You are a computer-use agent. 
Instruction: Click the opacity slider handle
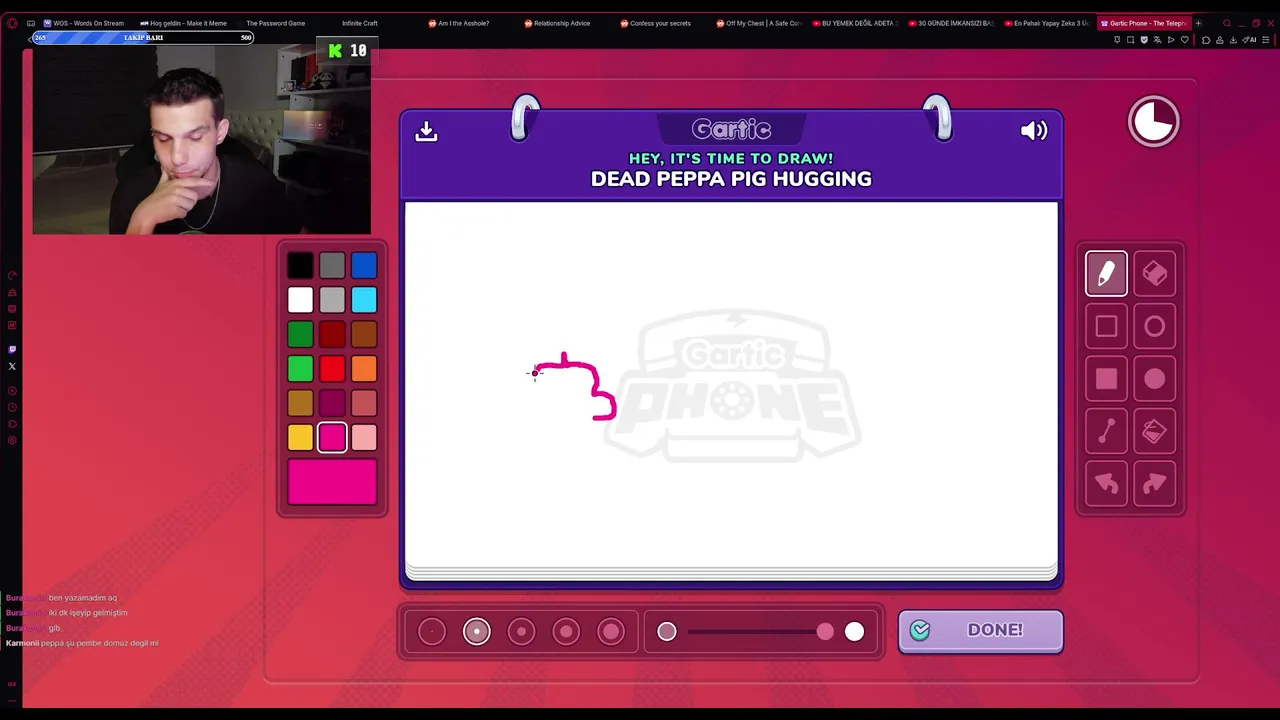(825, 631)
